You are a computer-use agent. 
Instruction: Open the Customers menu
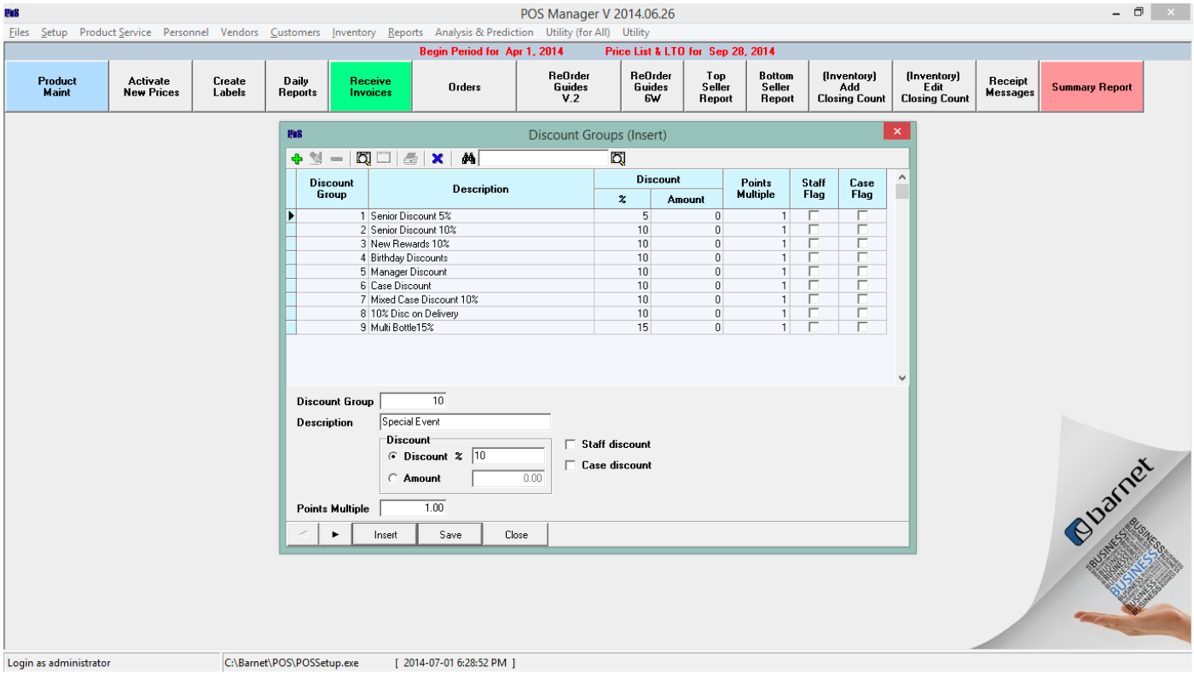295,32
